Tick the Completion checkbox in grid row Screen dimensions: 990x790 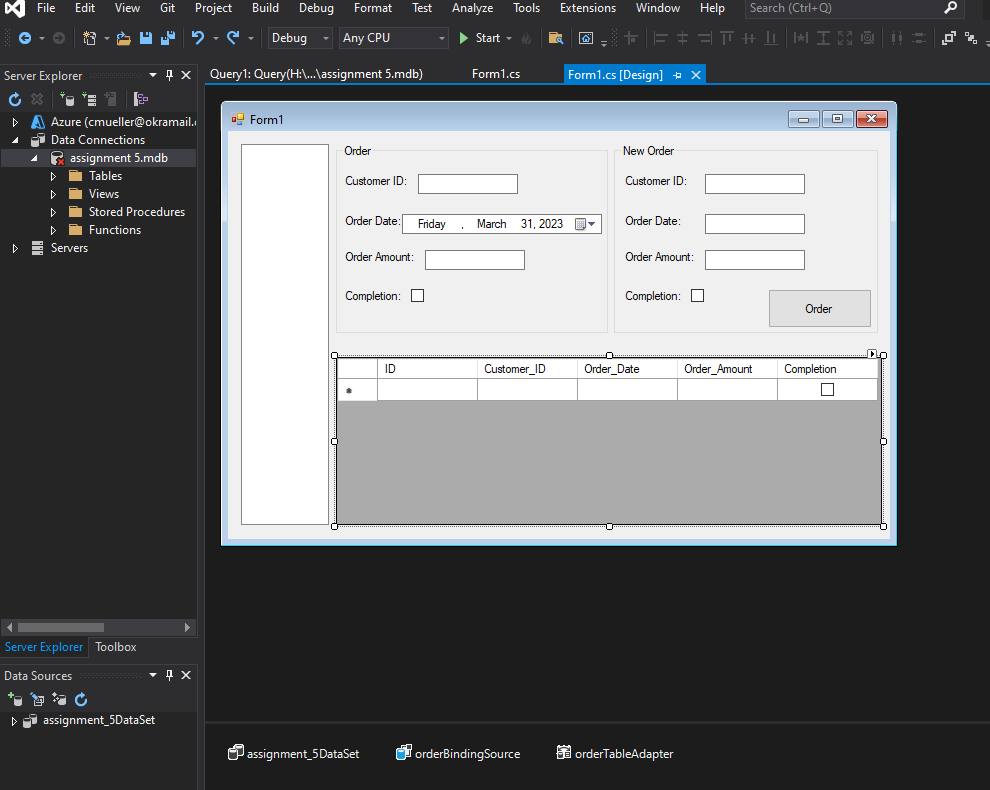click(x=827, y=390)
